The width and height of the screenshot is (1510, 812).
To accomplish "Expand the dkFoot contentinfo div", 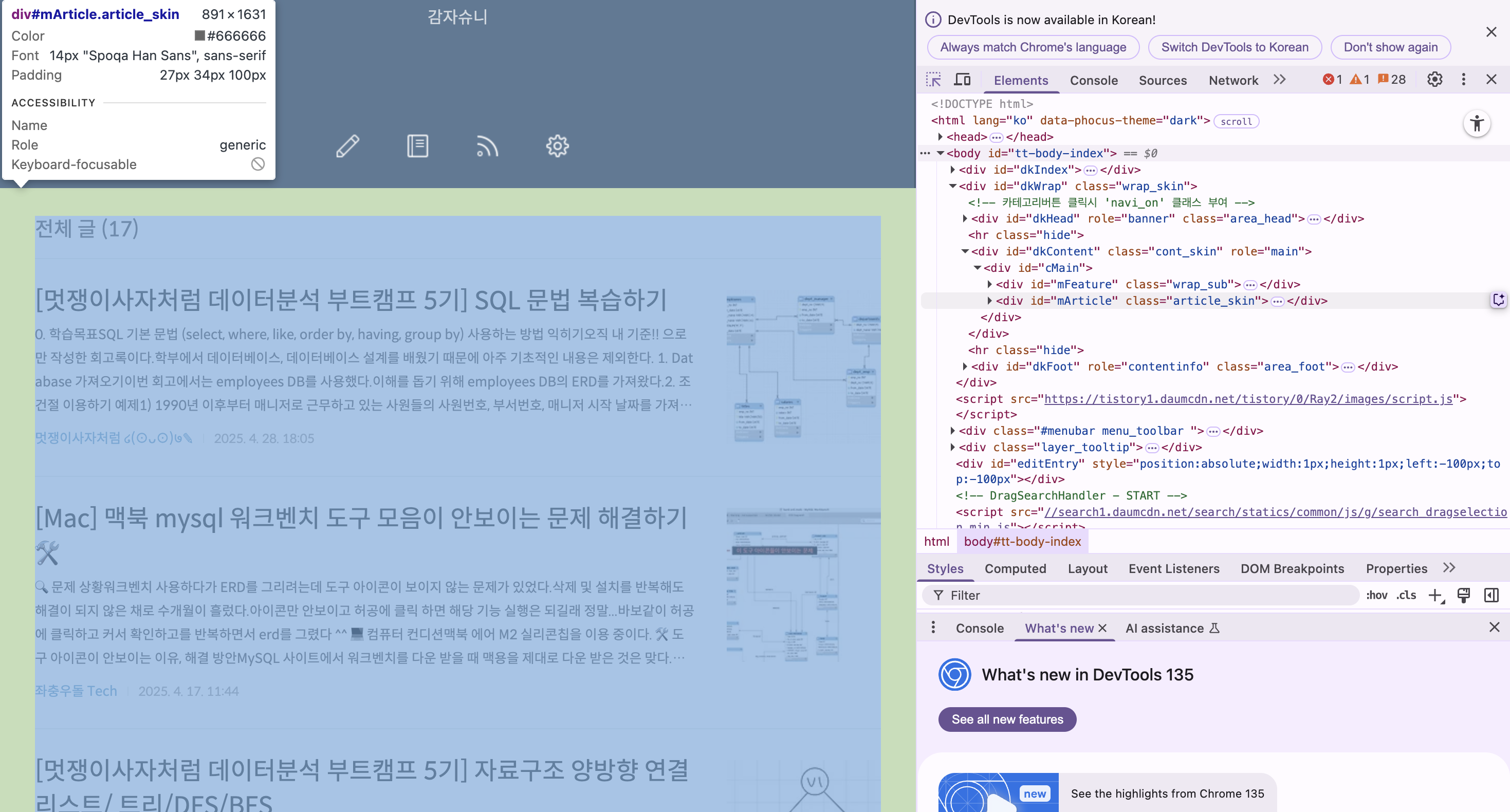I will coord(965,366).
